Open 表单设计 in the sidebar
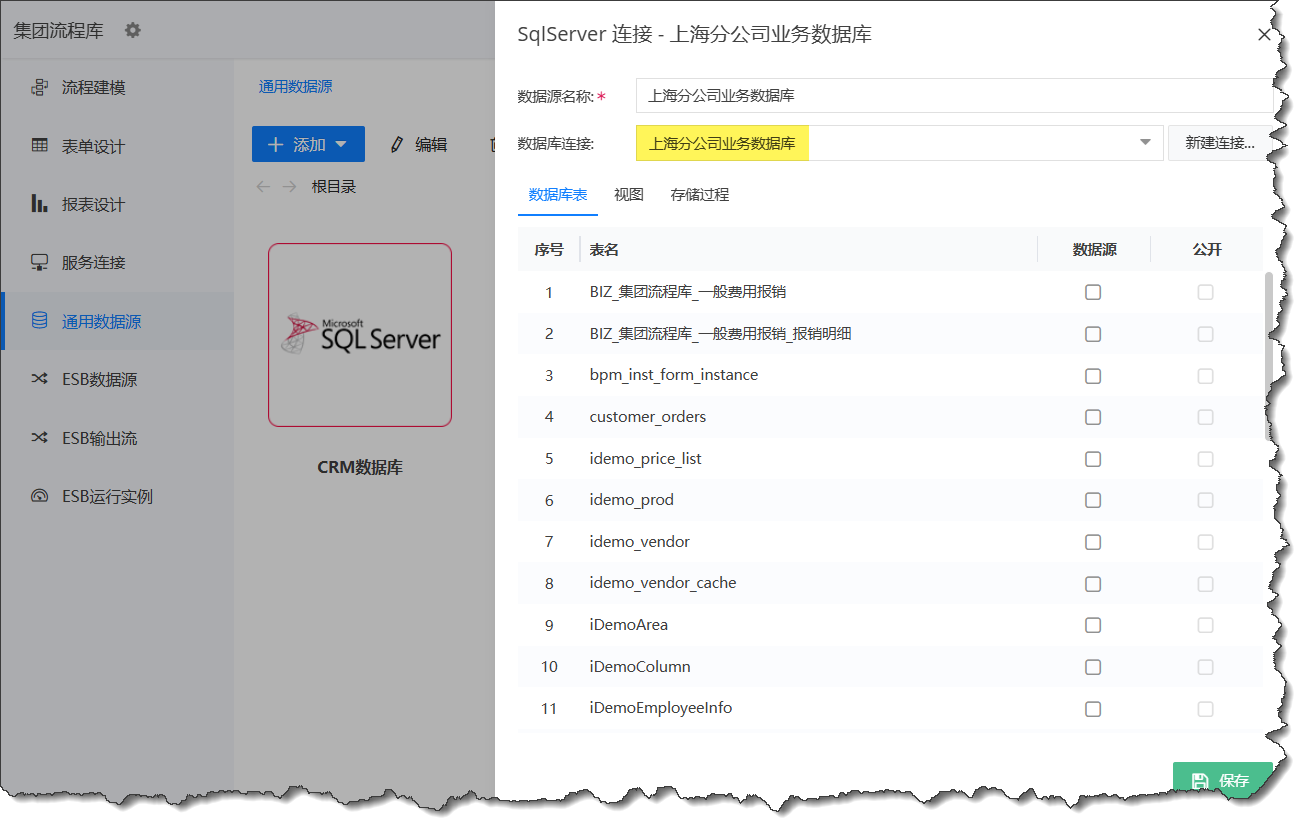Image resolution: width=1310 pixels, height=831 pixels. point(93,146)
